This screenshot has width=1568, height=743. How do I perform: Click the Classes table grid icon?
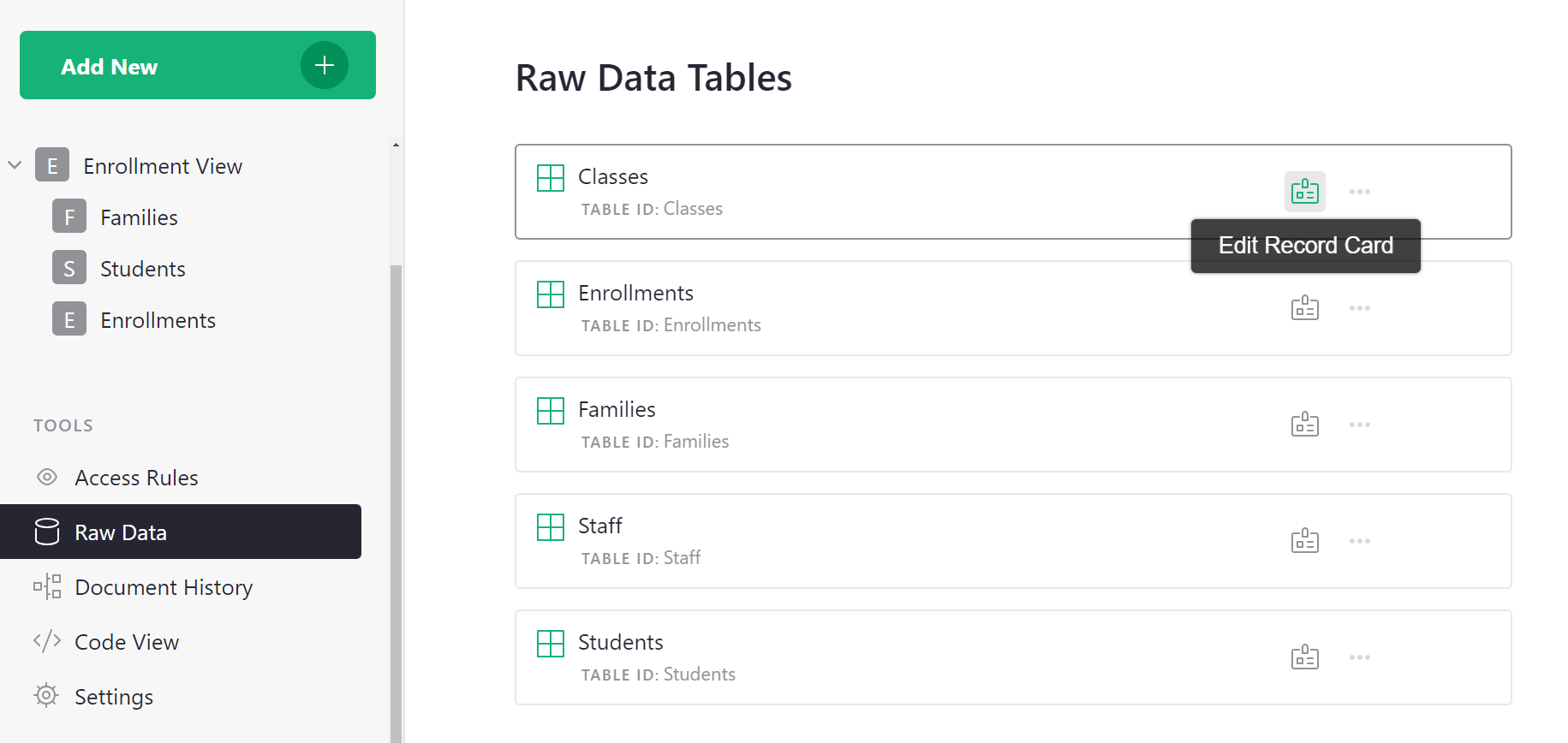(x=551, y=178)
